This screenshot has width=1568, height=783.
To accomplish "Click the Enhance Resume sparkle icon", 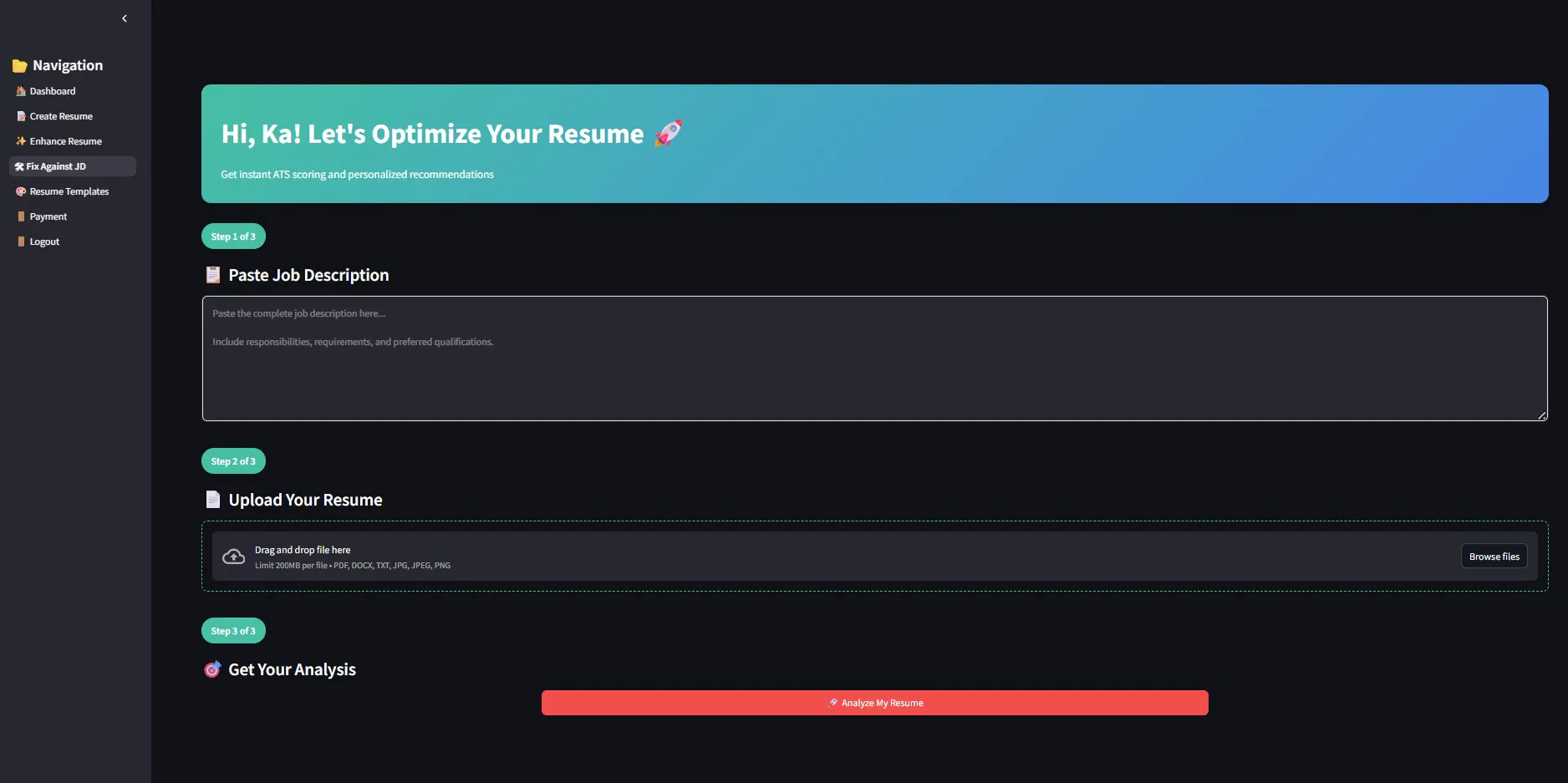I will coord(22,141).
